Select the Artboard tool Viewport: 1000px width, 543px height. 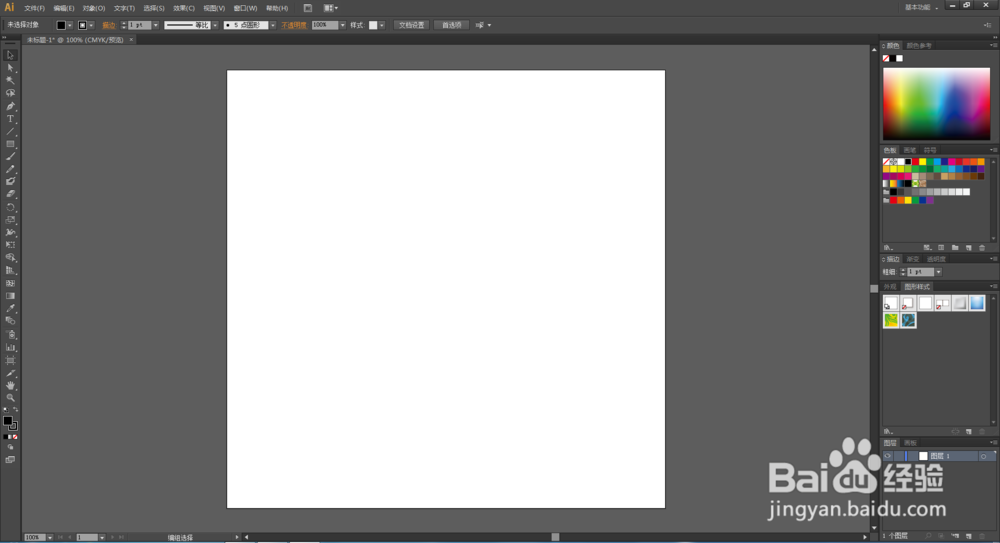pyautogui.click(x=10, y=361)
